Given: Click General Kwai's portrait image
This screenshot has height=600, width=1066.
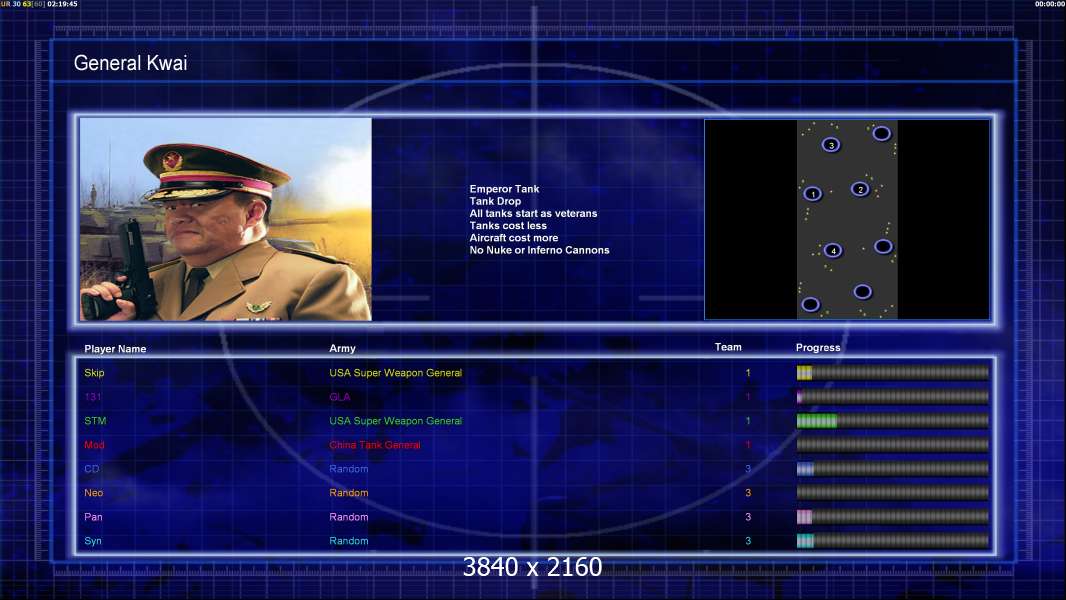Looking at the screenshot, I should pyautogui.click(x=226, y=219).
